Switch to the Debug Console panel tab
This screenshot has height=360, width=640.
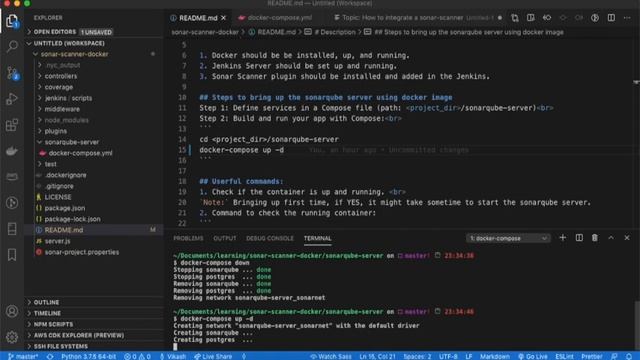tap(270, 238)
